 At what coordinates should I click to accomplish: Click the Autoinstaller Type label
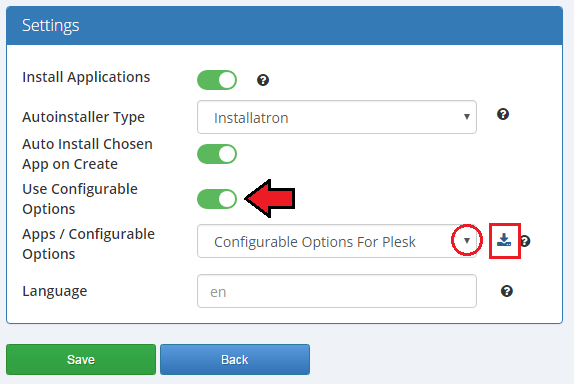tap(83, 117)
